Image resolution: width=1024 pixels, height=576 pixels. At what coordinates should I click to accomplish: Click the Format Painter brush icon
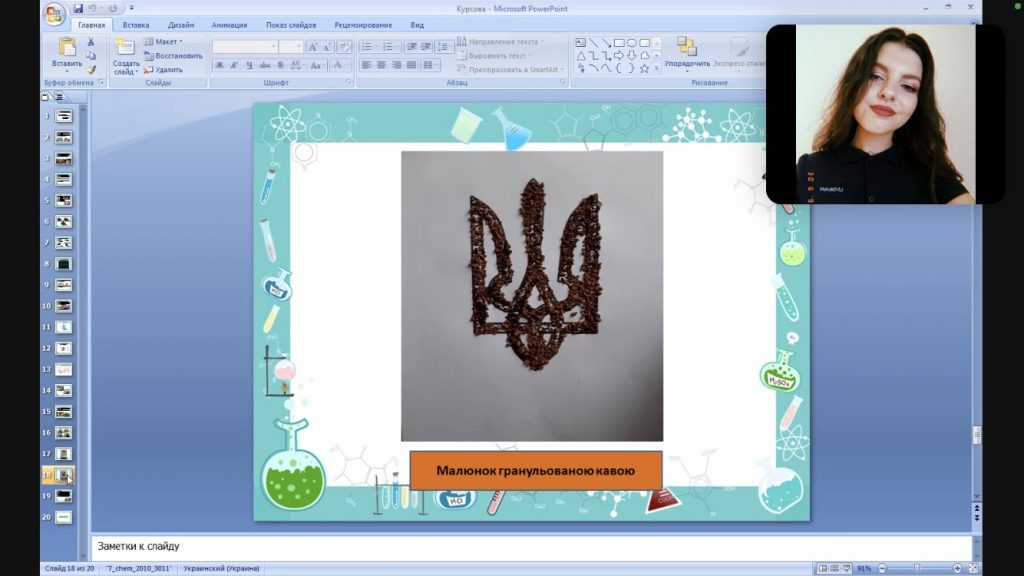[x=91, y=70]
